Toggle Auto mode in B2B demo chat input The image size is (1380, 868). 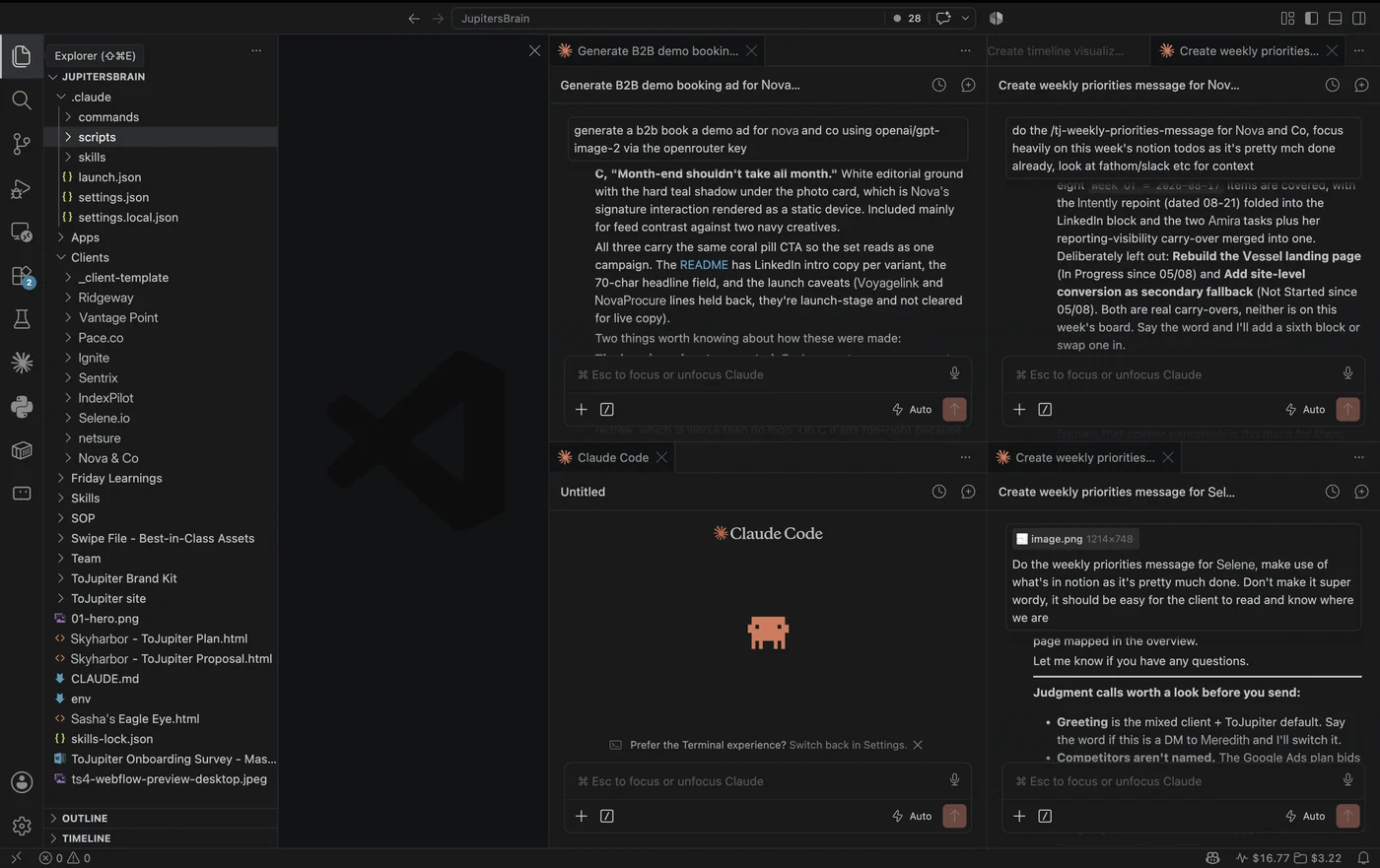912,409
